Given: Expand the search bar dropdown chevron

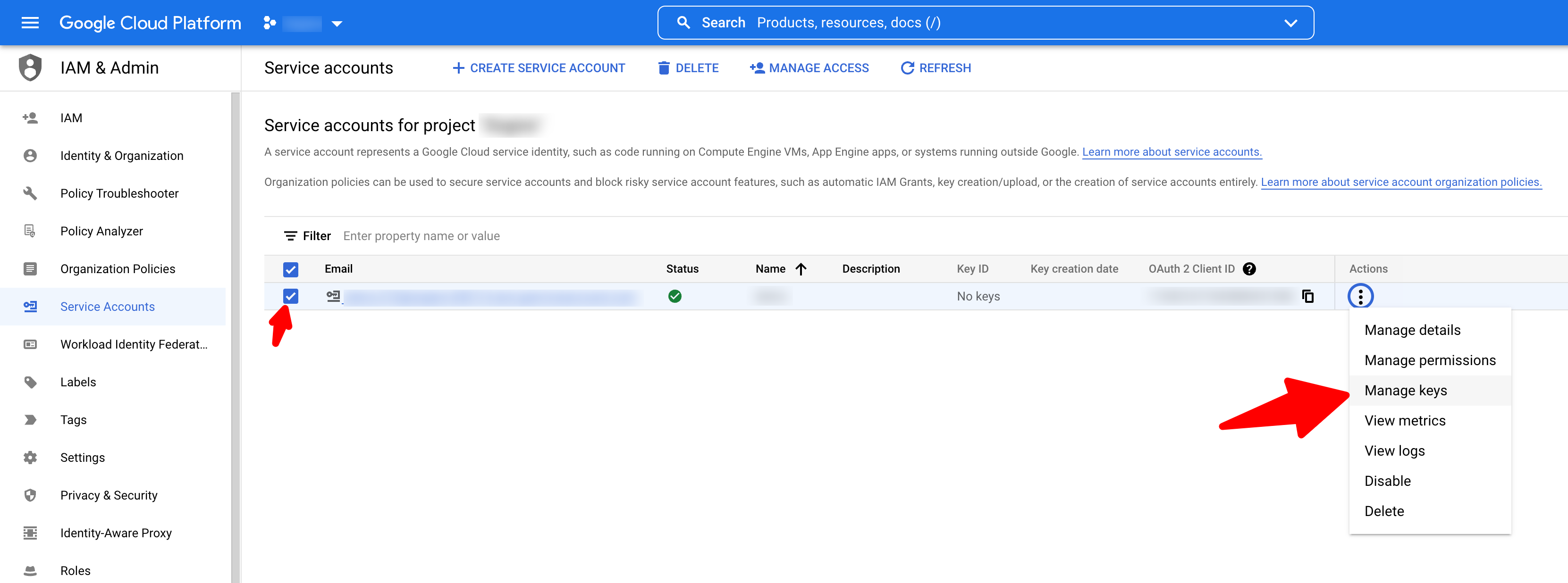Looking at the screenshot, I should pos(1290,23).
